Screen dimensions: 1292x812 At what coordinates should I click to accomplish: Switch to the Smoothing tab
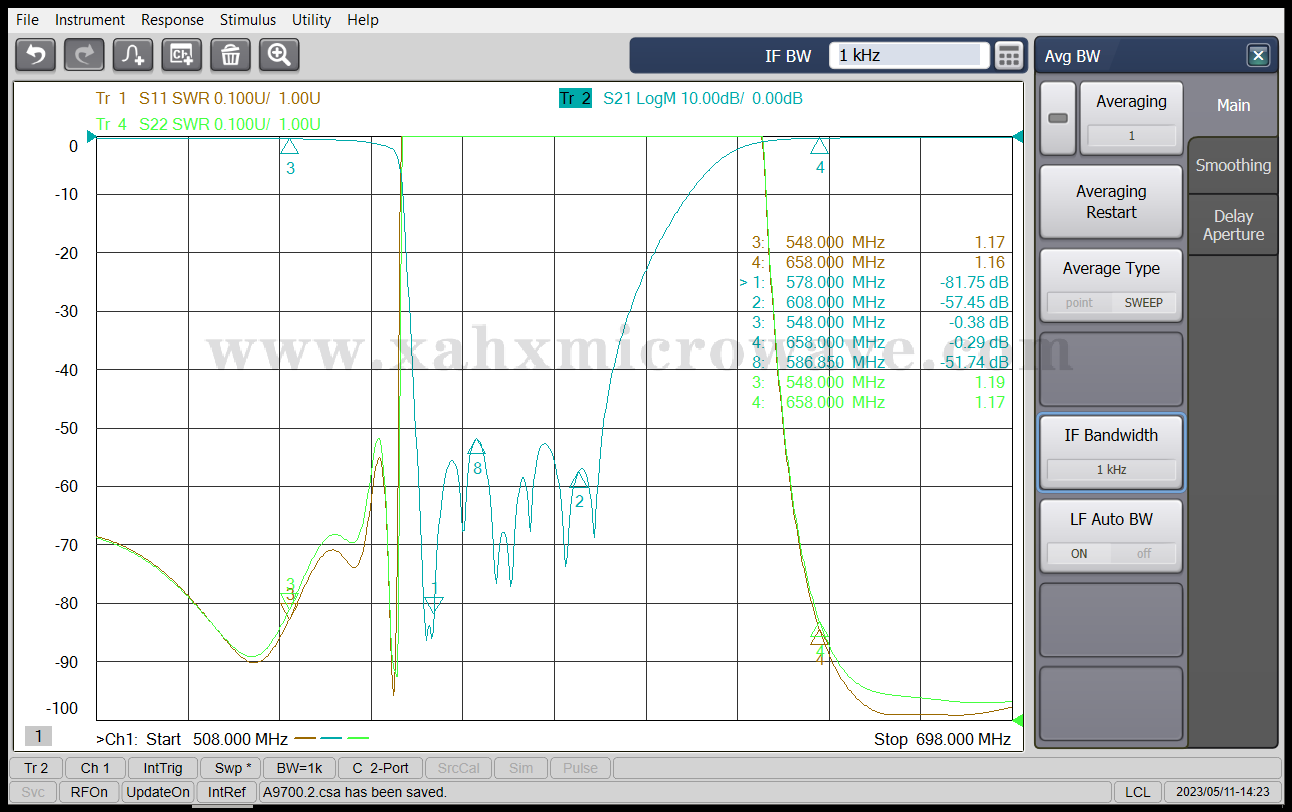pyautogui.click(x=1233, y=165)
